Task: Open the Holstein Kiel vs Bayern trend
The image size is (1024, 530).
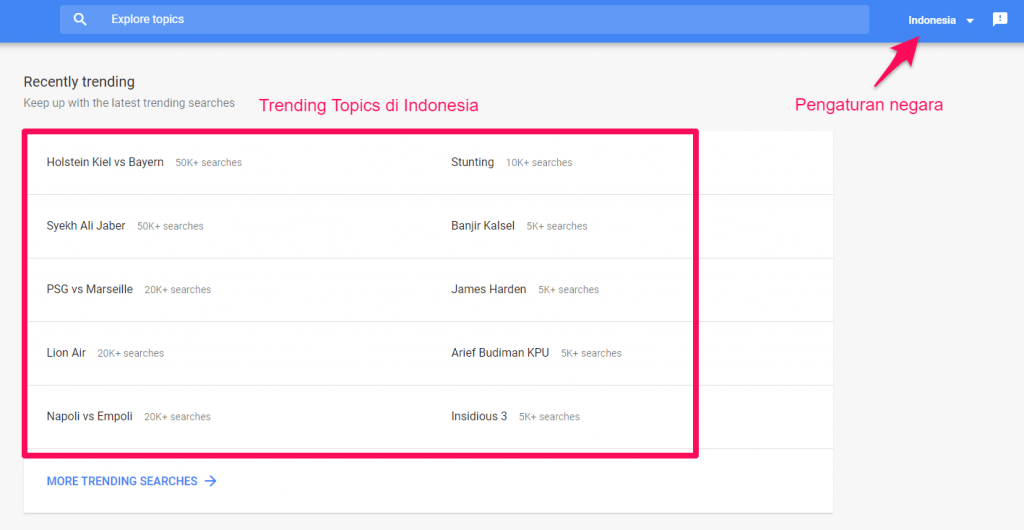Action: pyautogui.click(x=105, y=162)
